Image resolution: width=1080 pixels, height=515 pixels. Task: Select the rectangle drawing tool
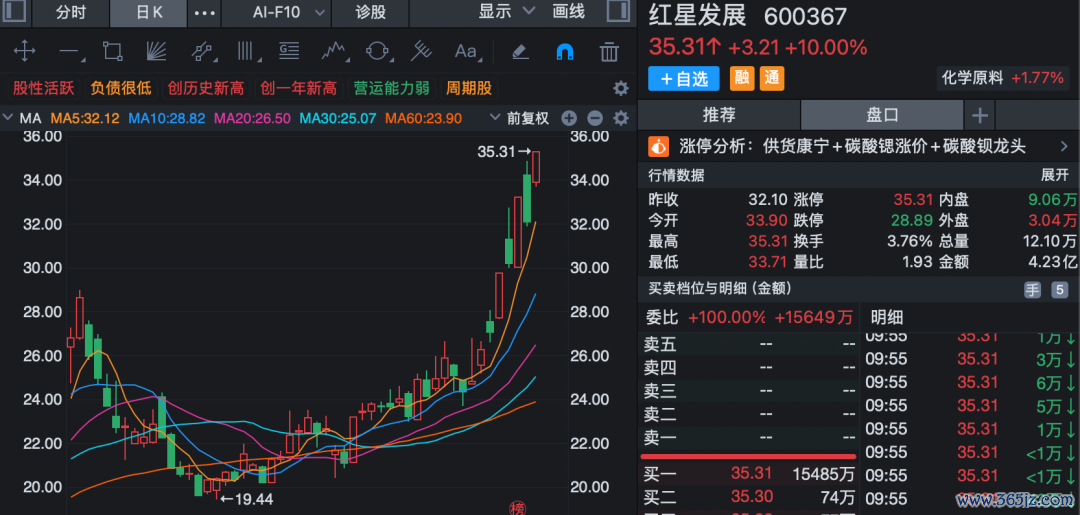[x=112, y=52]
